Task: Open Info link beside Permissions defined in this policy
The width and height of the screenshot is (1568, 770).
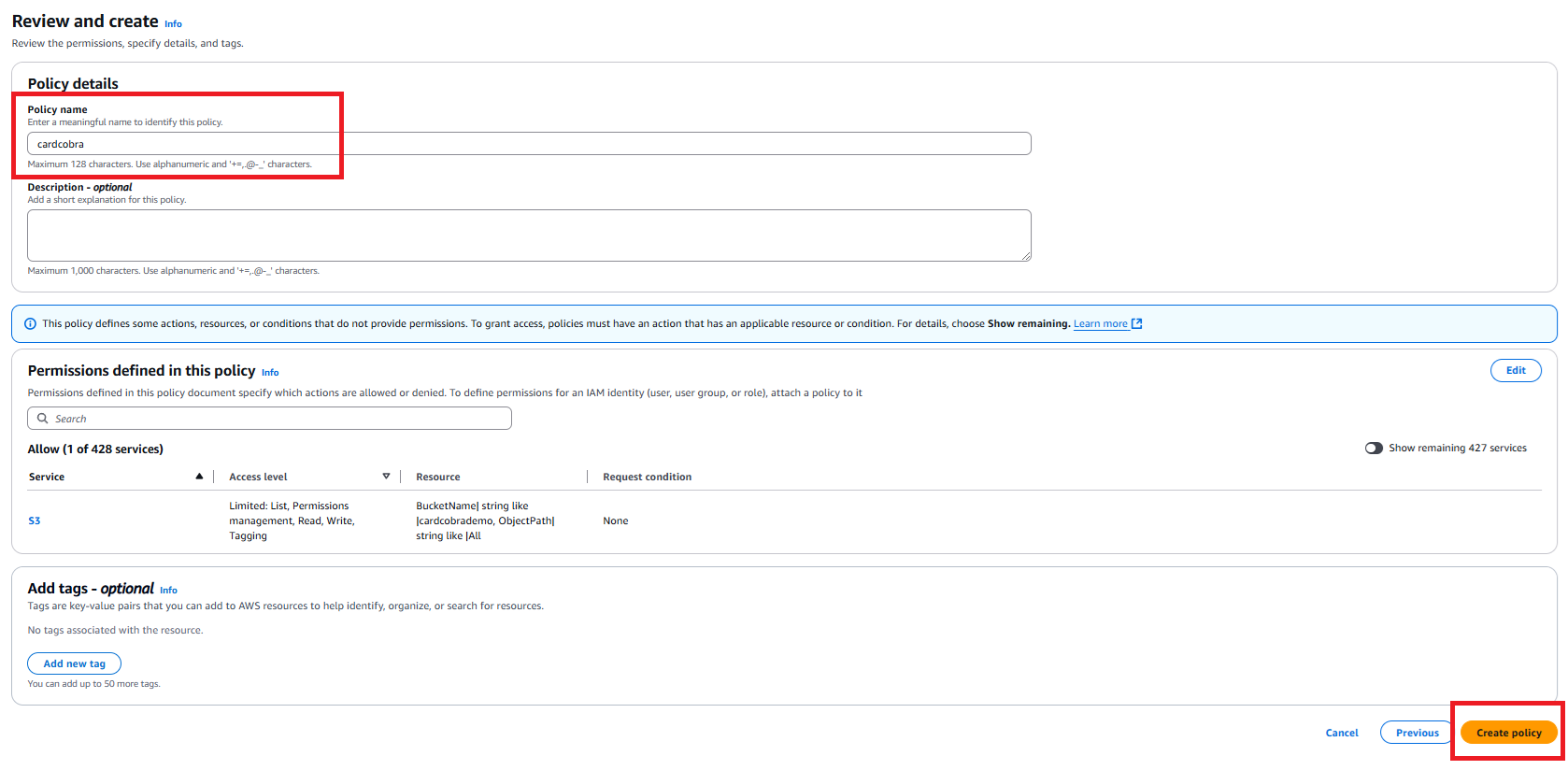Action: (270, 373)
